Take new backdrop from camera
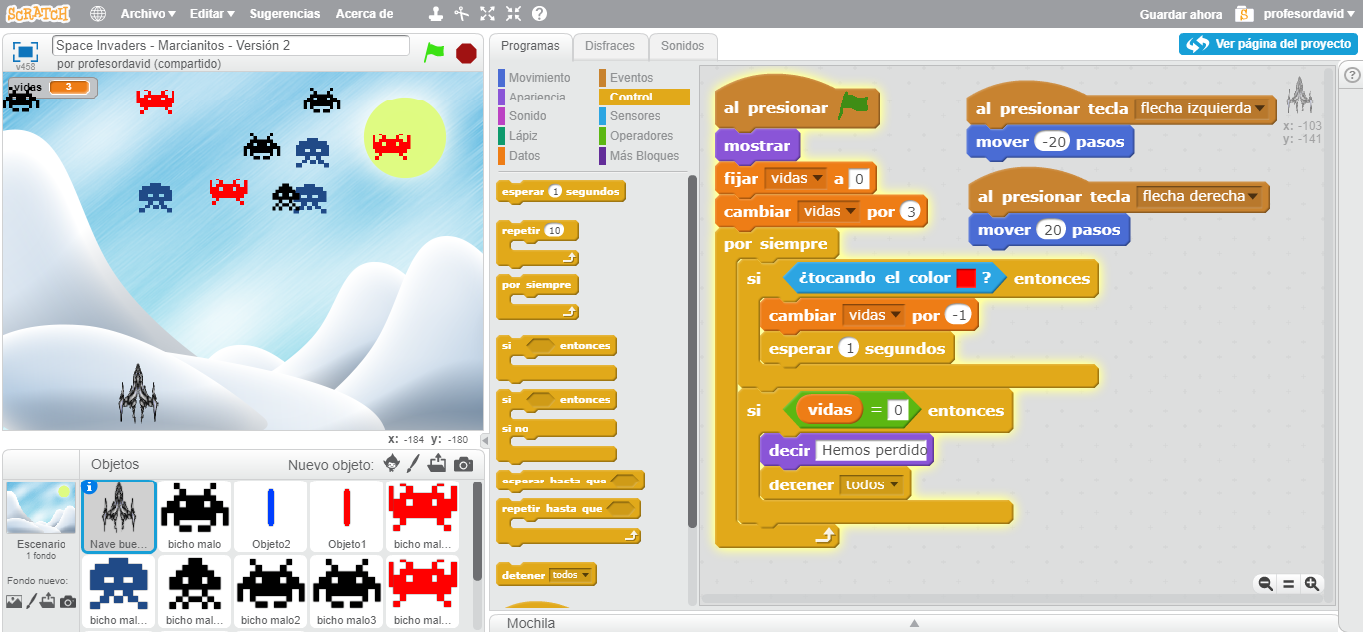The height and width of the screenshot is (632, 1364). (x=68, y=601)
